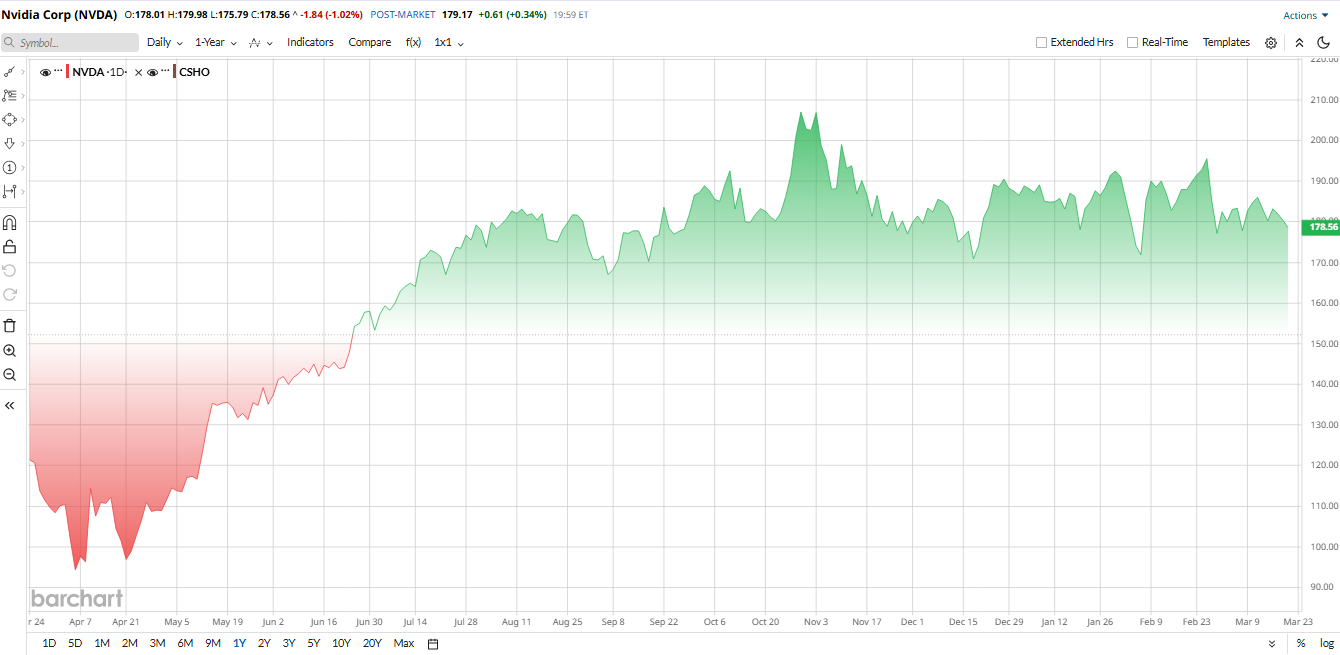Open the 1x1 layout dropdown
This screenshot has width=1340, height=655.
(449, 42)
